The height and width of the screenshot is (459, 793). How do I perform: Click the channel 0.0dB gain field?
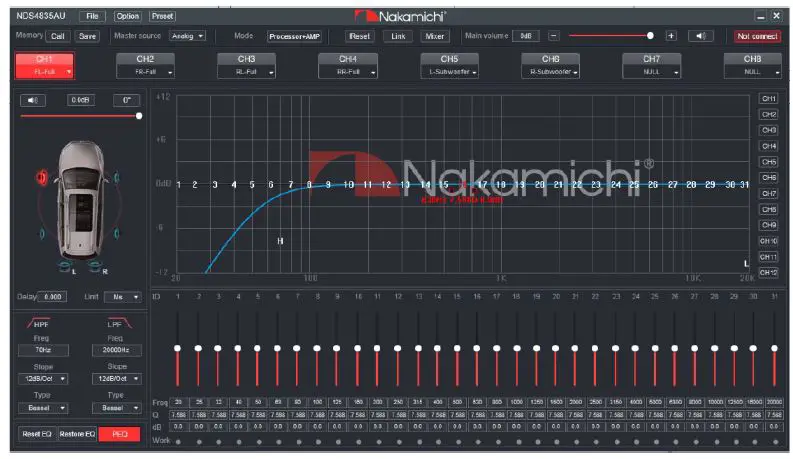tap(80, 100)
